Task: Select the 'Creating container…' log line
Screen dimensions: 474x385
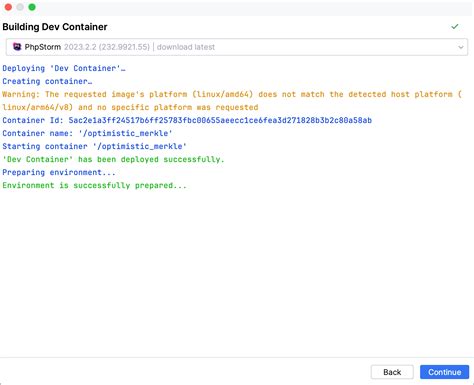Action: 47,81
